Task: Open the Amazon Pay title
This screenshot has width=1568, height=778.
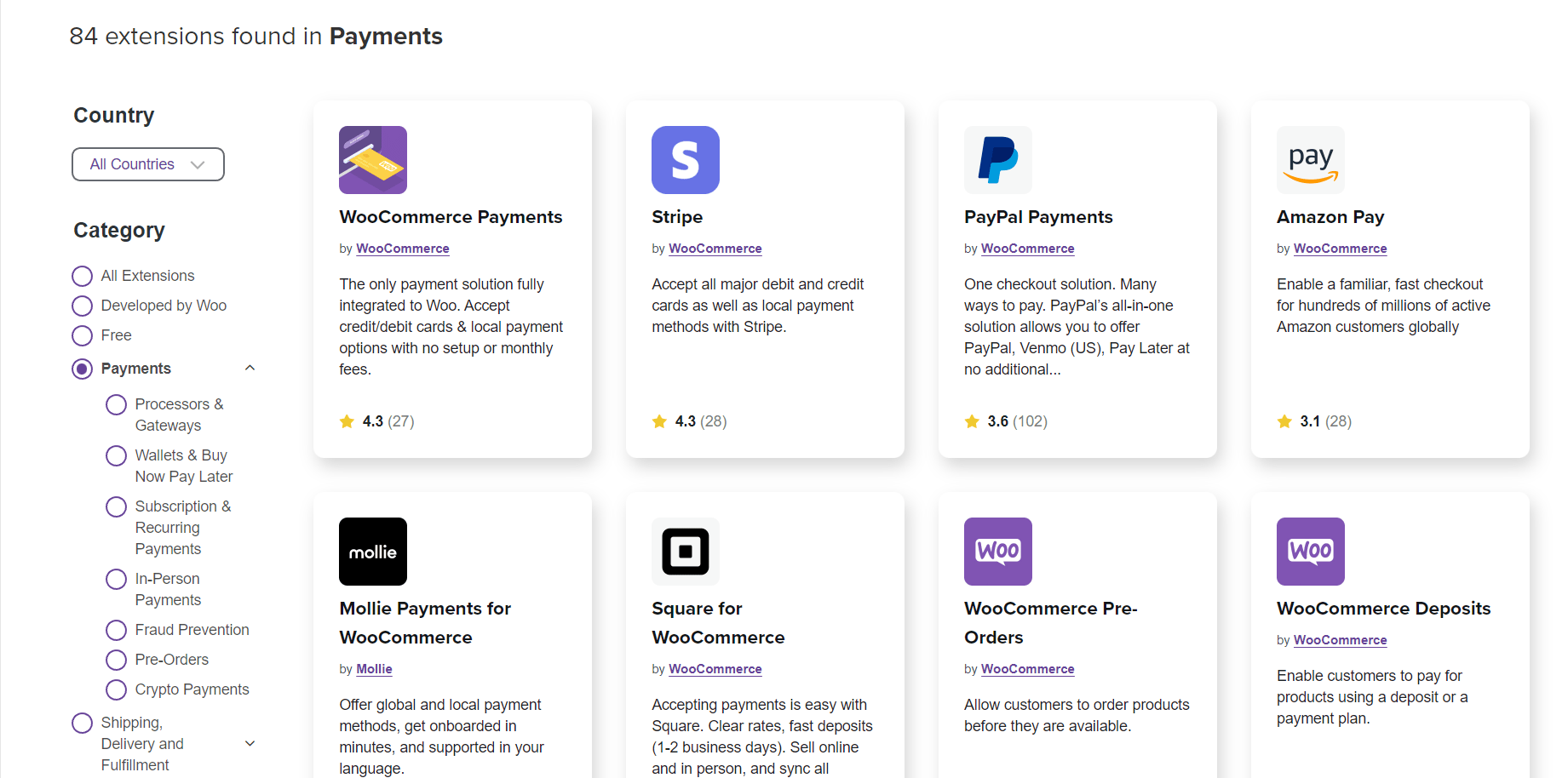Action: 1330,217
